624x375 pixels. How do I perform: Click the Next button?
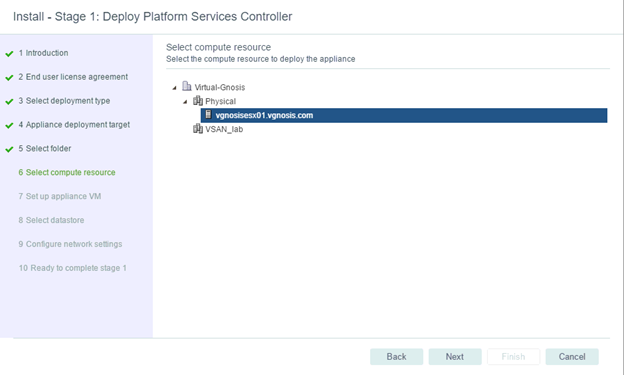[x=455, y=357]
